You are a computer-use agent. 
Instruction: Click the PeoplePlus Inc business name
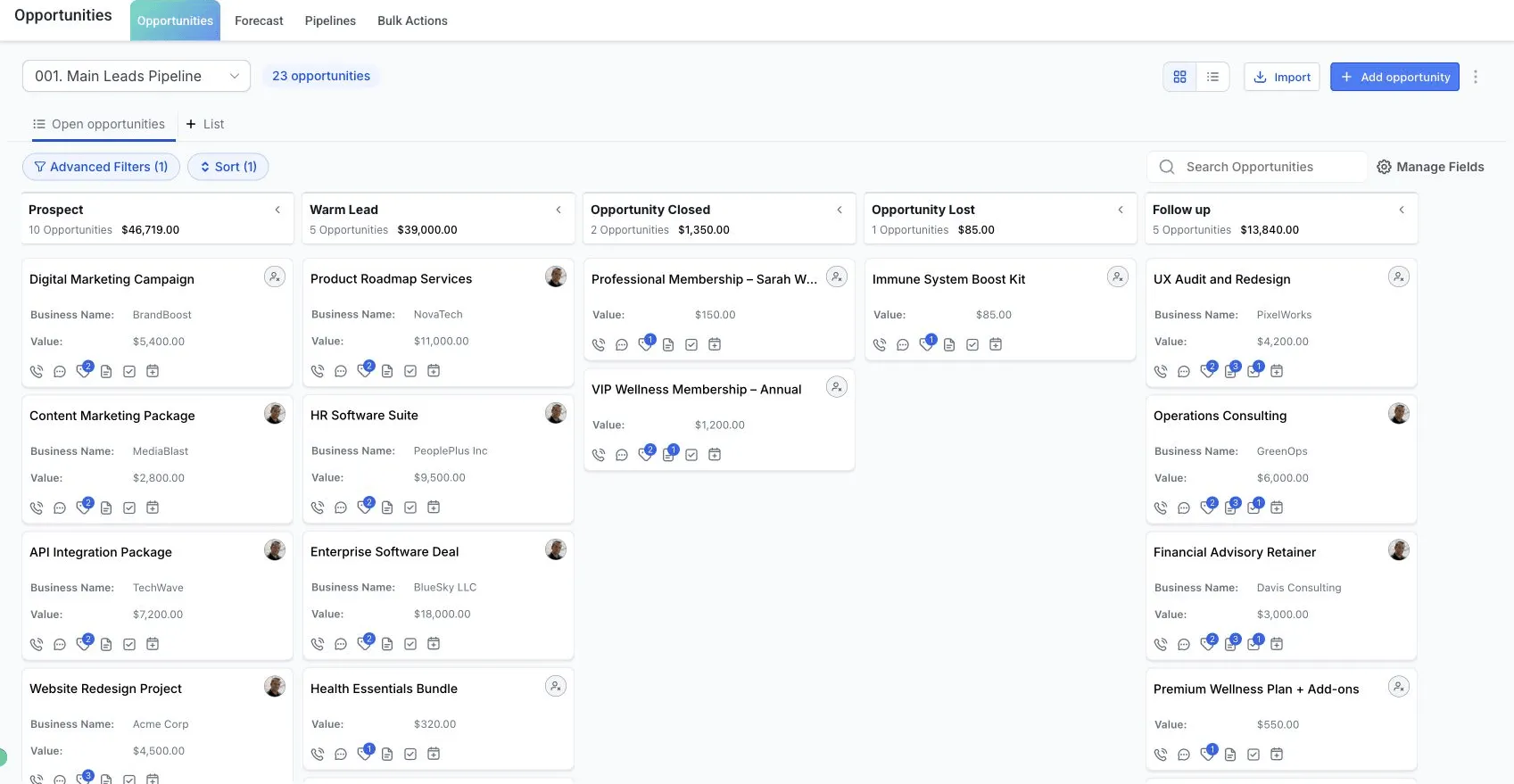(x=451, y=451)
